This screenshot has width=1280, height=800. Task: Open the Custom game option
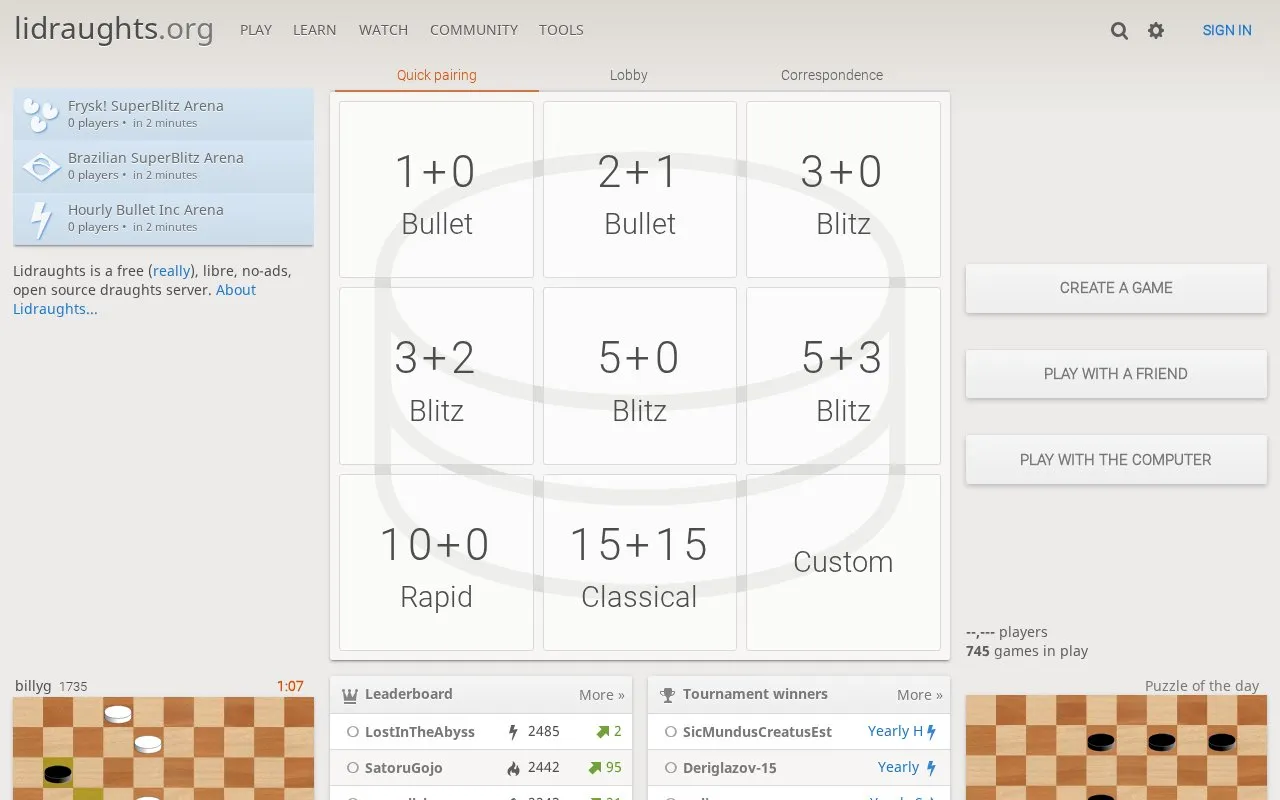click(x=843, y=563)
